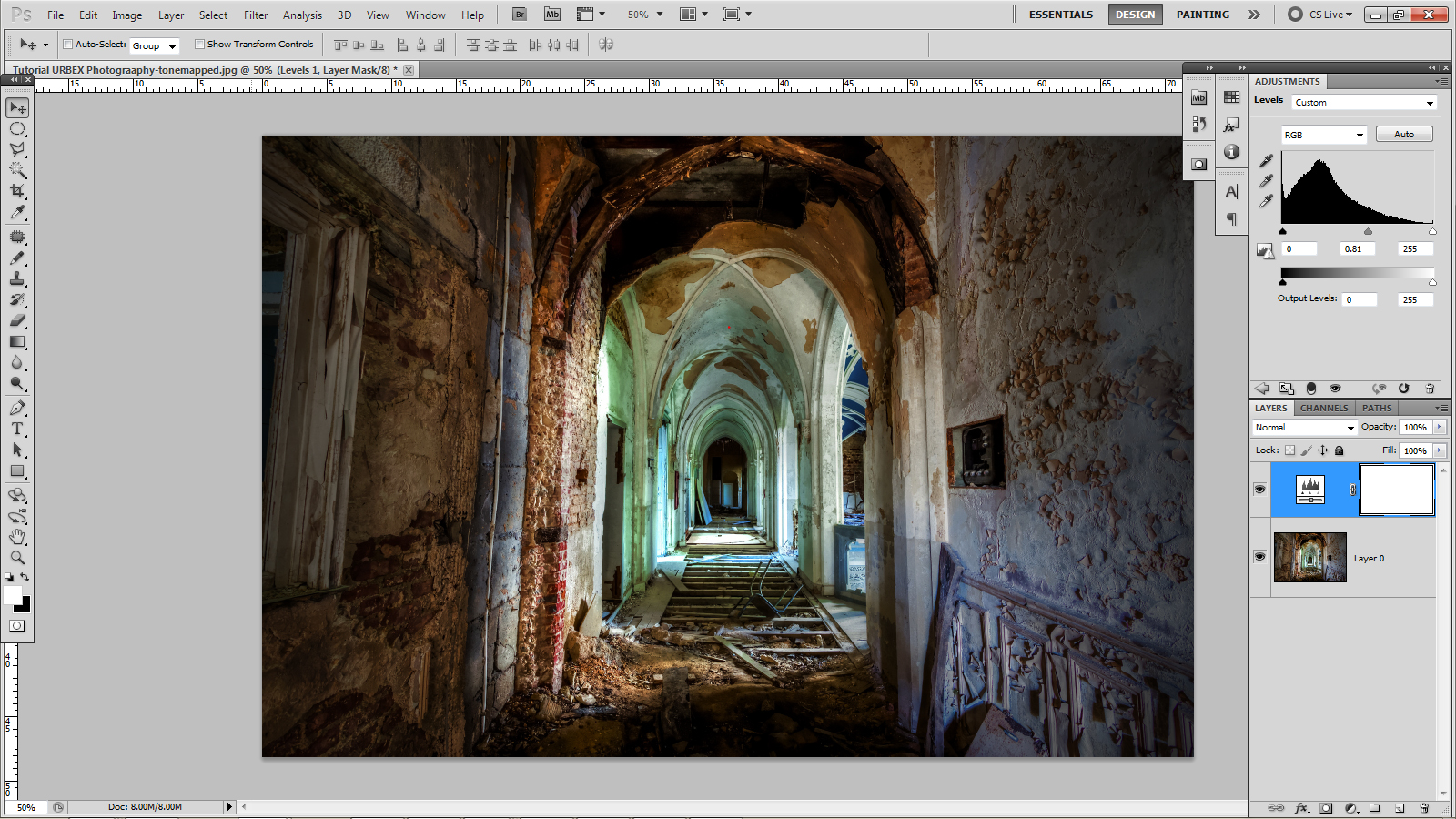This screenshot has height=819, width=1456.
Task: Open the Filter menu
Action: pyautogui.click(x=256, y=15)
